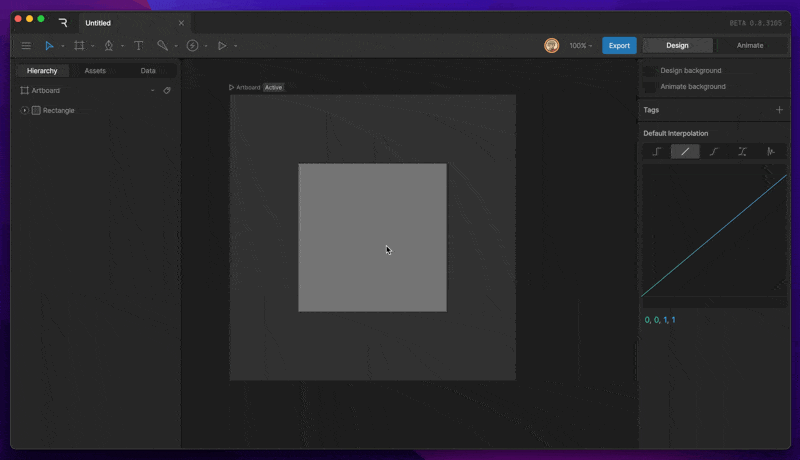Switch to the Data tab

(x=148, y=71)
